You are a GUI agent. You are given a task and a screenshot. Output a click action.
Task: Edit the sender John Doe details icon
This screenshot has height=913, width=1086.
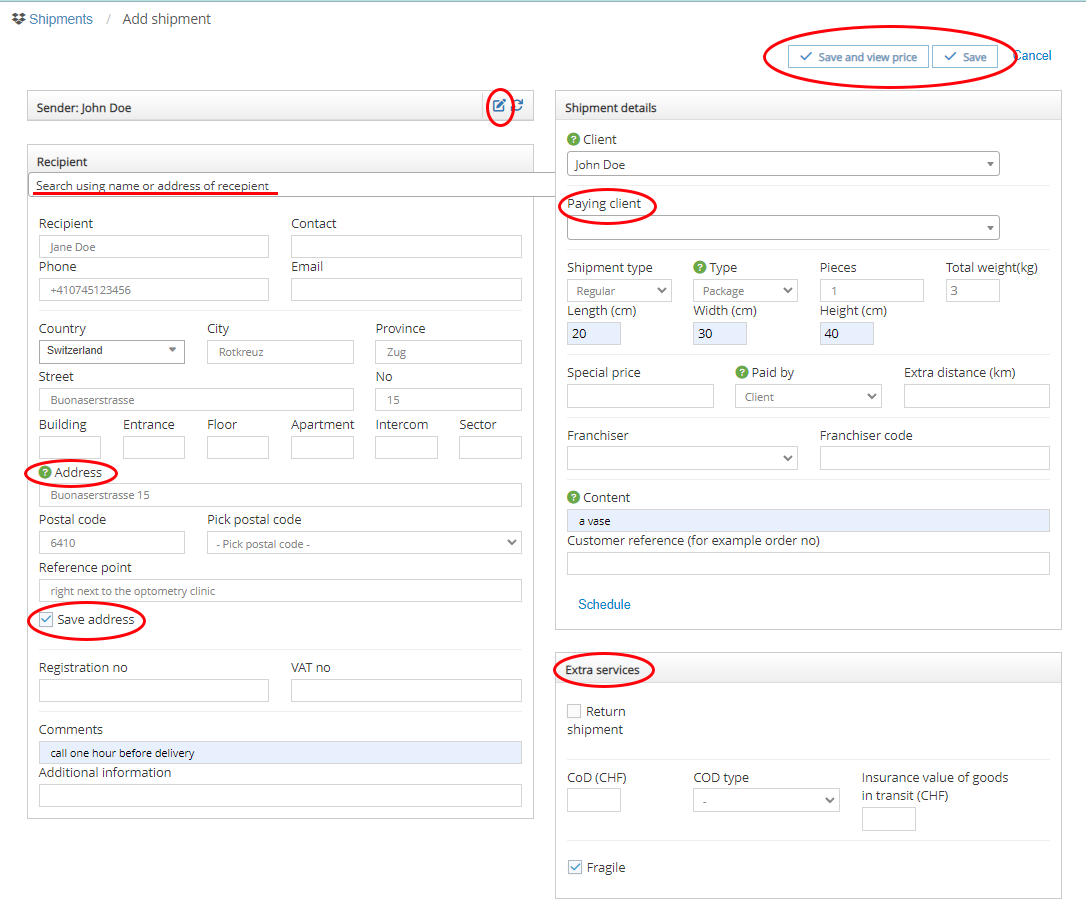point(499,106)
